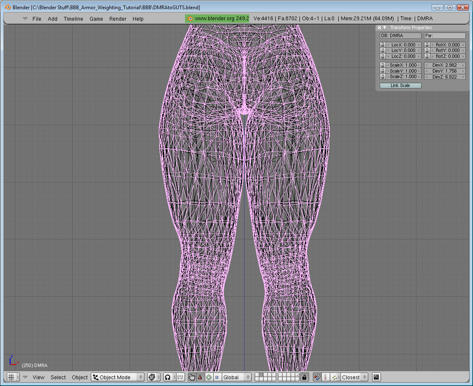Image resolution: width=473 pixels, height=386 pixels.
Task: Click the DimX value field
Action: point(445,65)
